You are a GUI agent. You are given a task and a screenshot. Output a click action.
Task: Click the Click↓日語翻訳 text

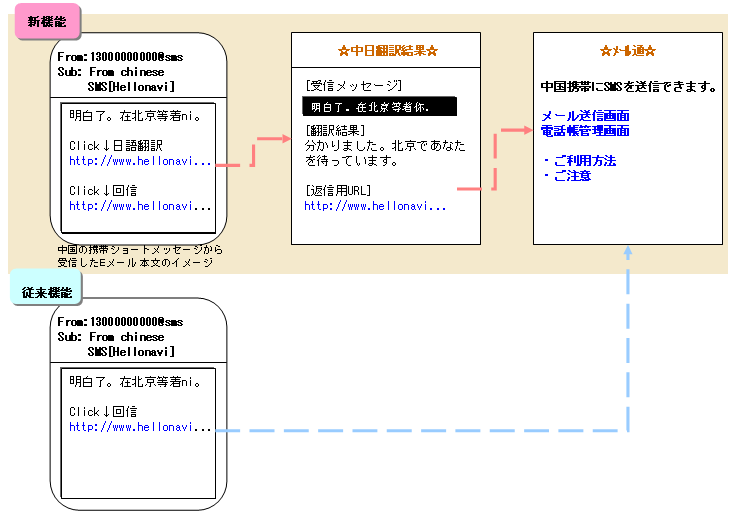pos(116,146)
